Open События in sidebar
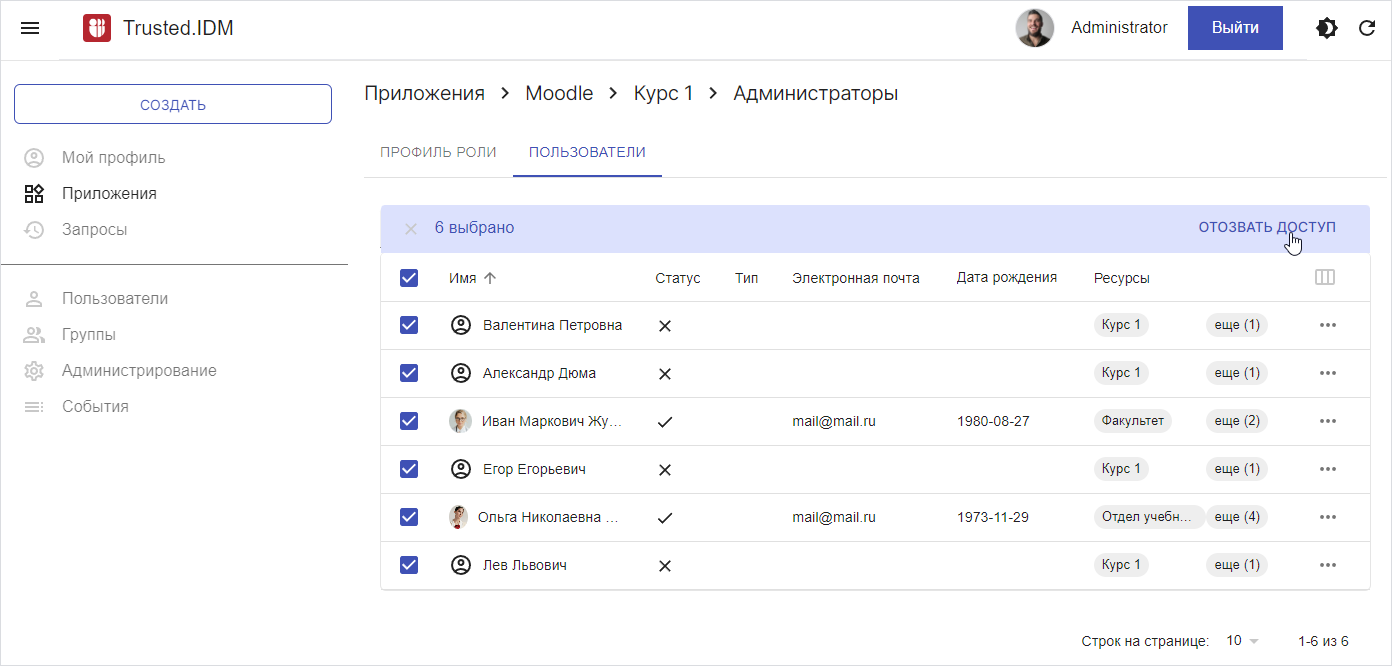This screenshot has height=666, width=1392. coord(95,407)
